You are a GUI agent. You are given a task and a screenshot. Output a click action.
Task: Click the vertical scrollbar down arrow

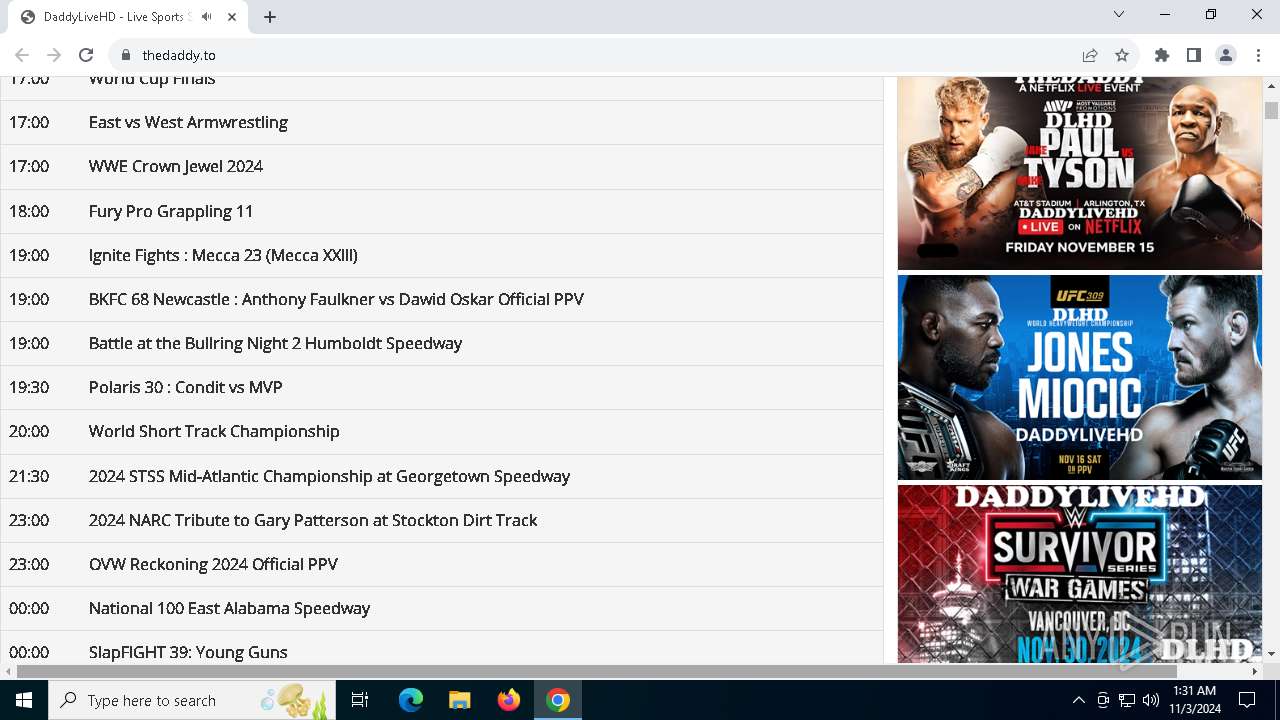[x=1271, y=654]
